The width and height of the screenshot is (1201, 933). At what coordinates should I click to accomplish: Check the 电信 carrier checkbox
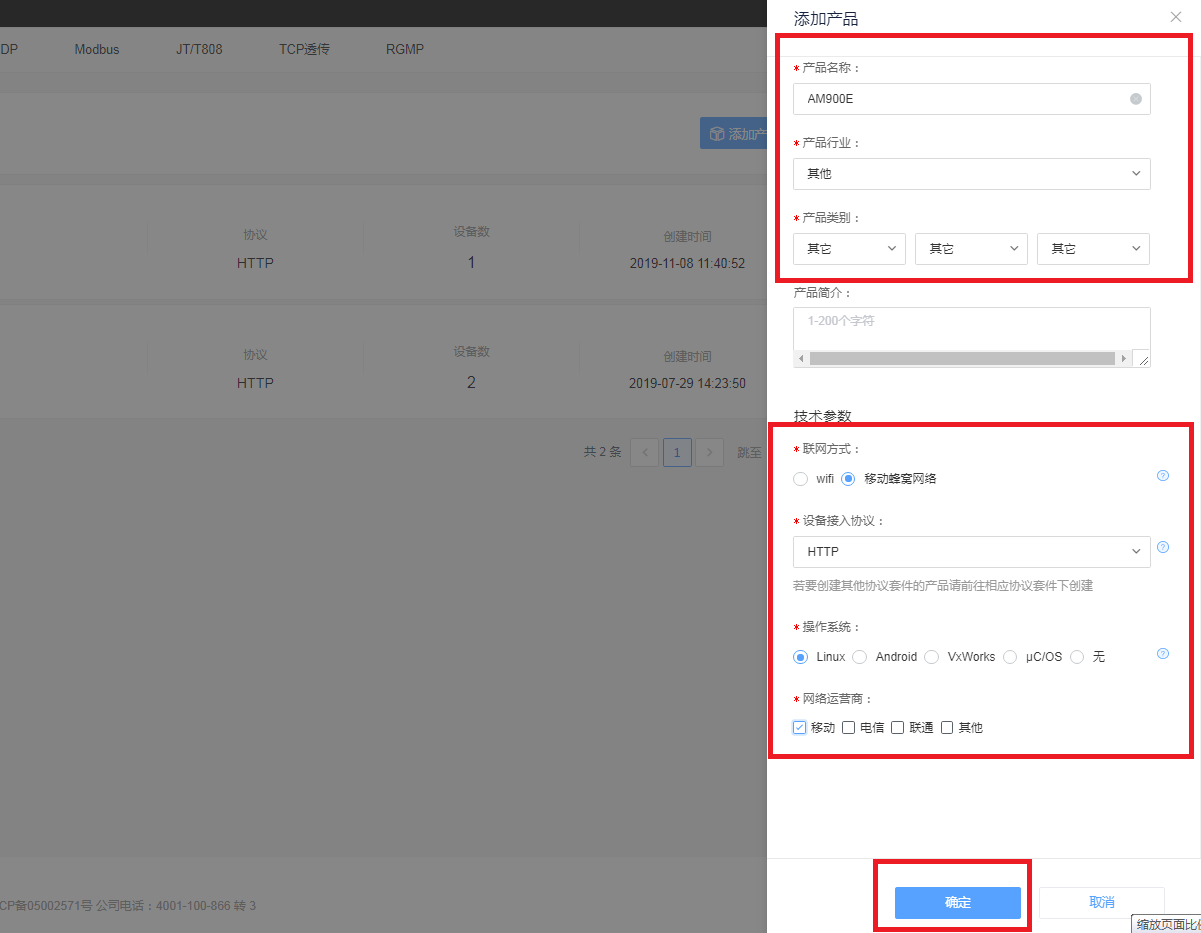848,728
